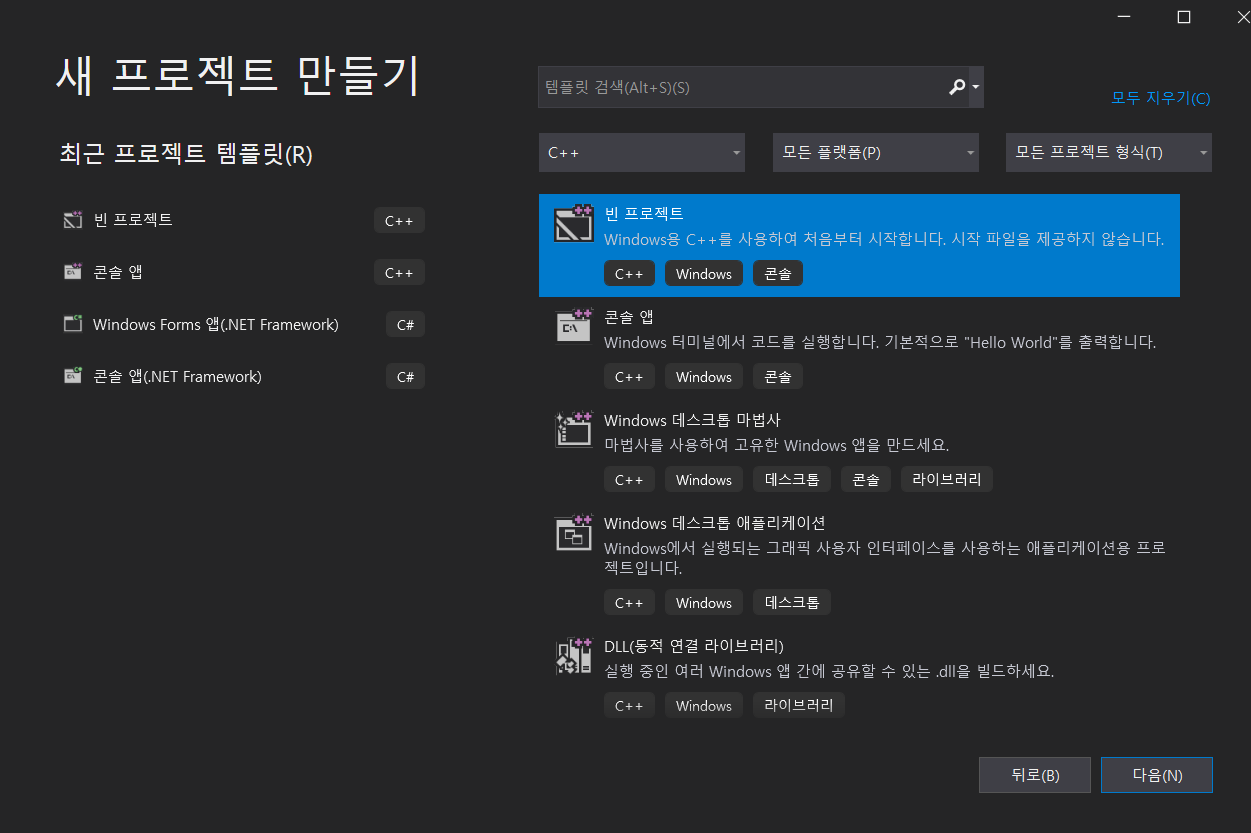
Task: Click the 콘솔 앱(.NET Framework) recent icon
Action: click(72, 376)
